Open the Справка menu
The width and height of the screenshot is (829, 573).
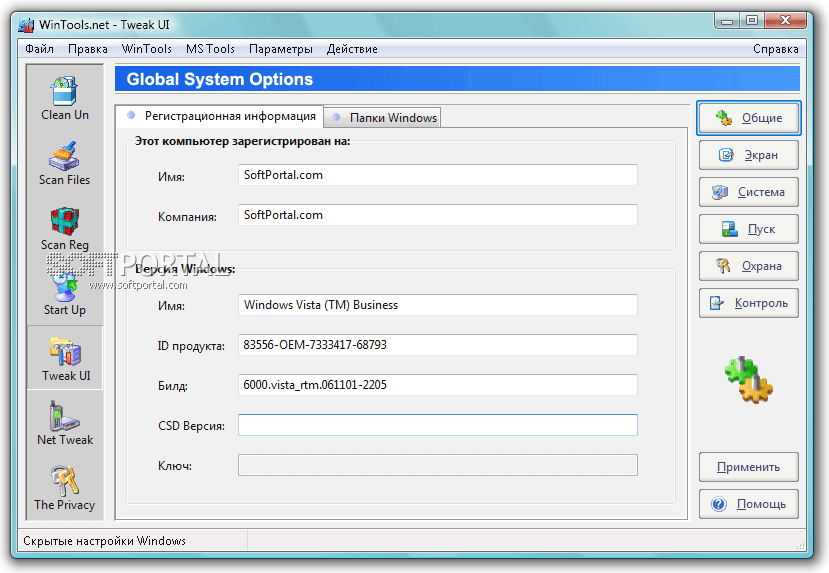click(776, 49)
